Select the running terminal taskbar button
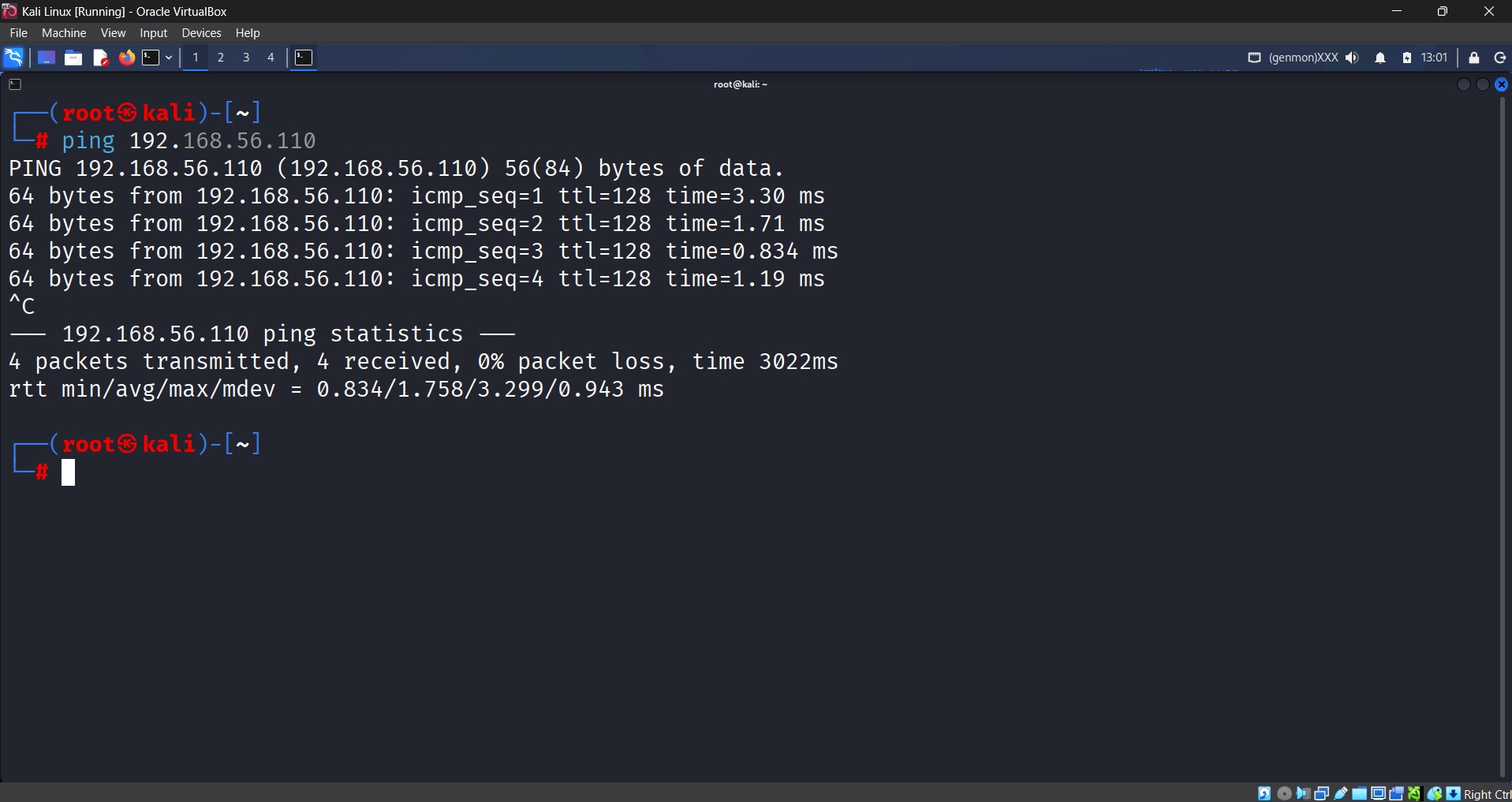This screenshot has height=802, width=1512. 304,58
